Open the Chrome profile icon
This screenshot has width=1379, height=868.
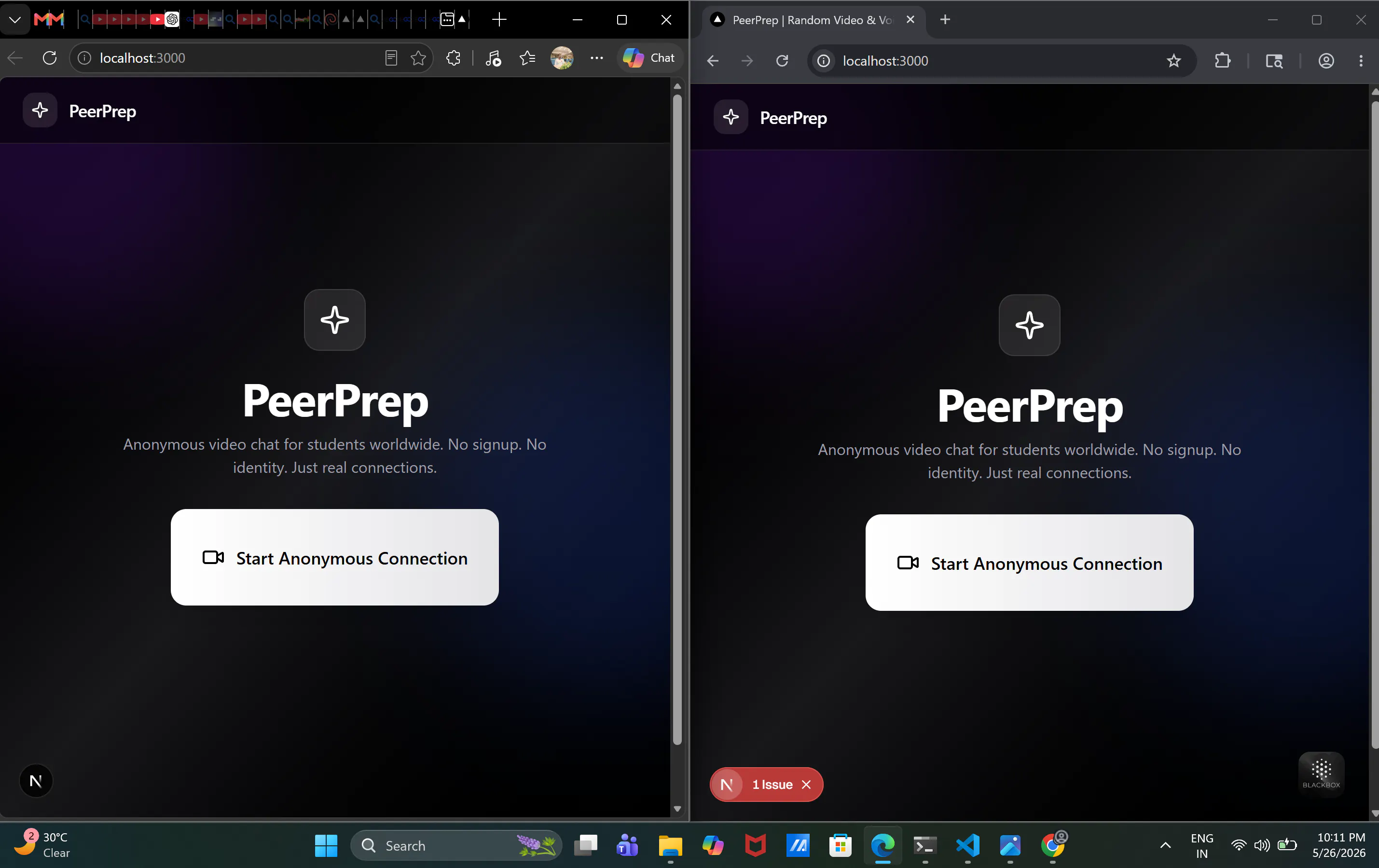pos(1326,61)
